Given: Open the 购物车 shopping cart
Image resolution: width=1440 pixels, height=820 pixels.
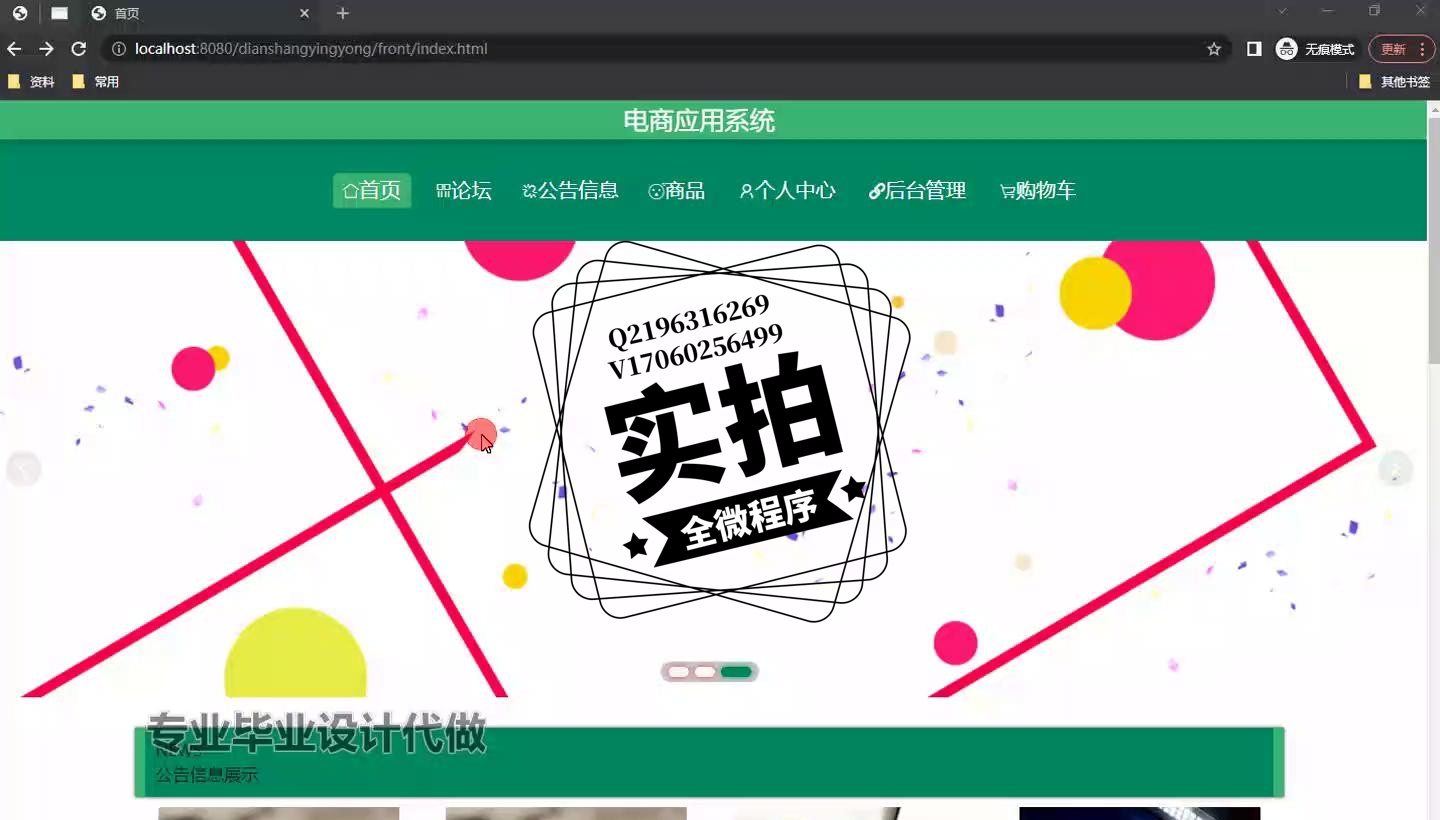Looking at the screenshot, I should click(1038, 191).
